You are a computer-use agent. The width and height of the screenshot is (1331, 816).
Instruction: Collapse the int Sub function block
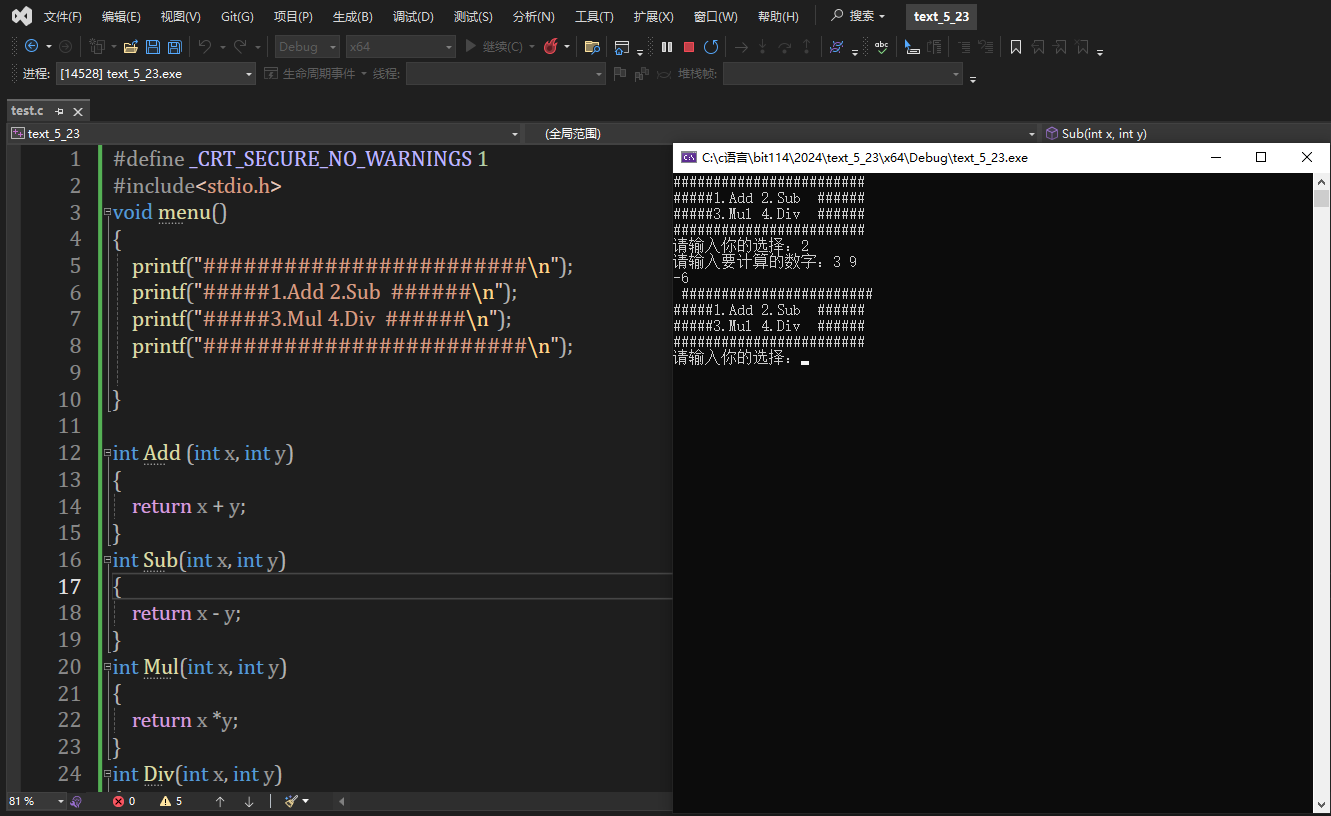click(x=107, y=560)
